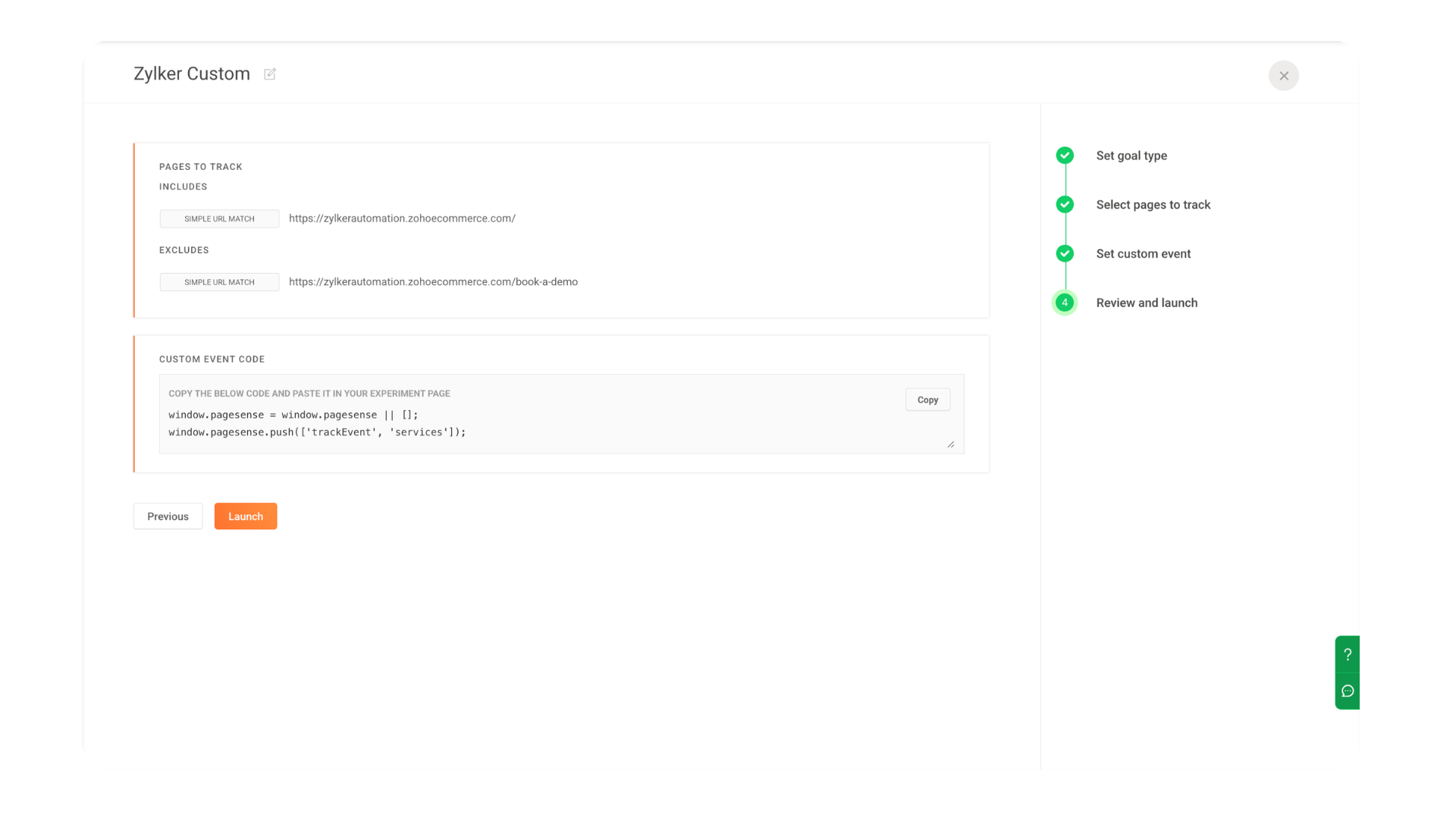1456x819 pixels.
Task: Click the Zylker Custom goal title
Action: click(192, 74)
